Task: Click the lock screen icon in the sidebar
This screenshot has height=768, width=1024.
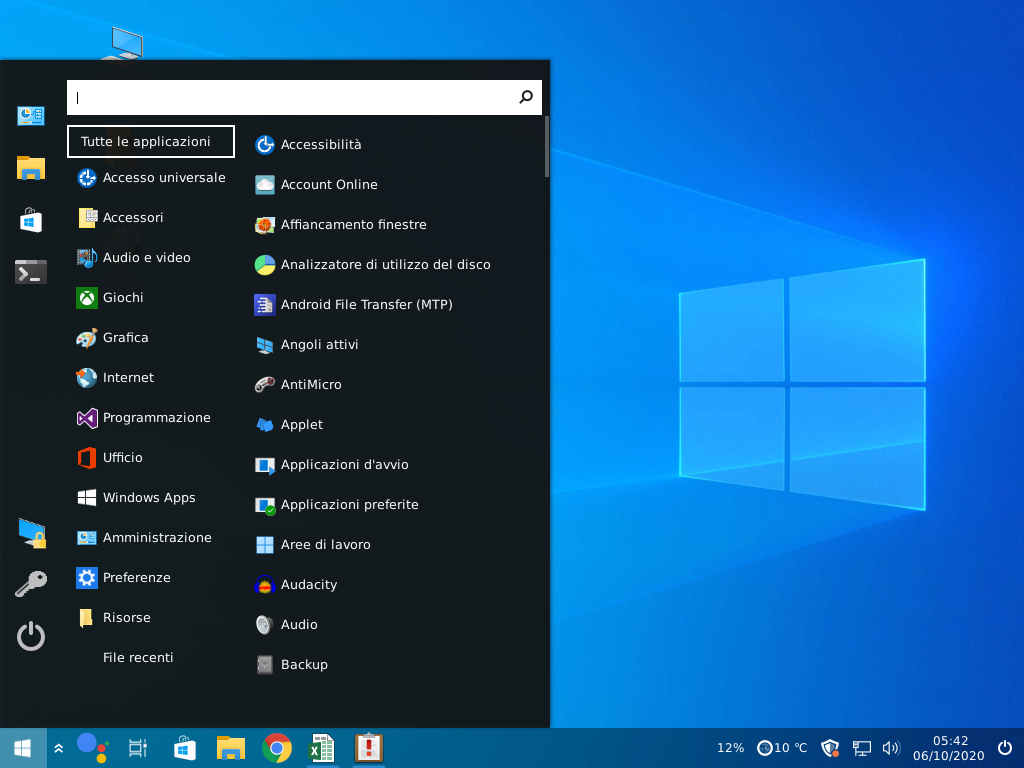Action: coord(32,533)
